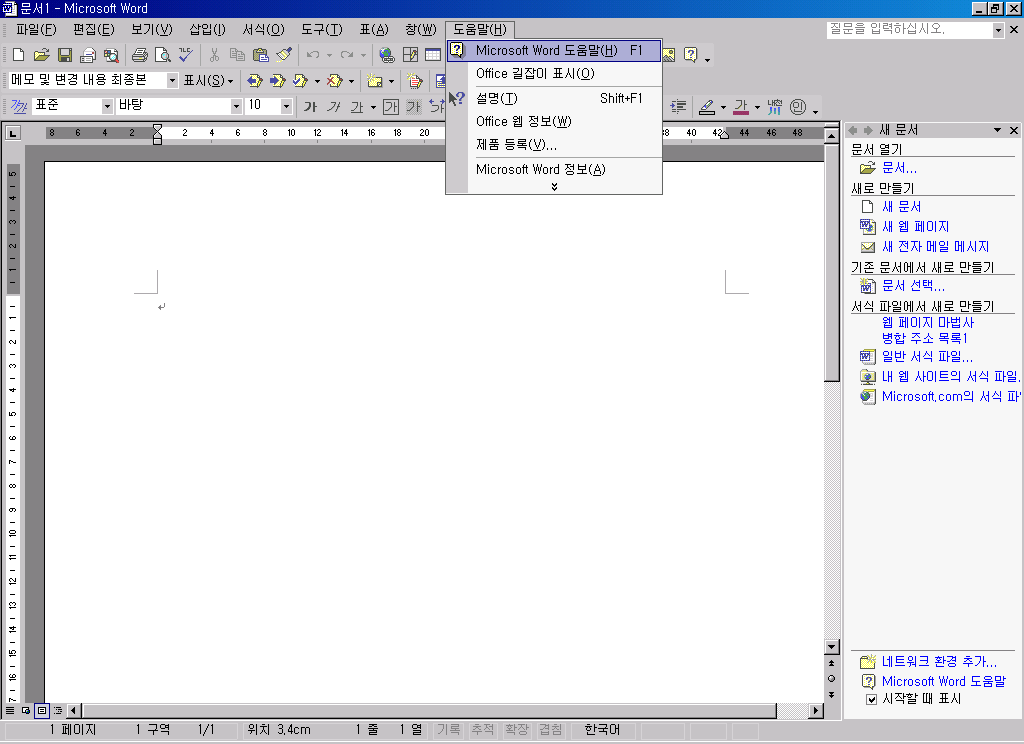
Task: Open the 메모 및 변경 내용 최종본 dropdown
Action: [172, 80]
